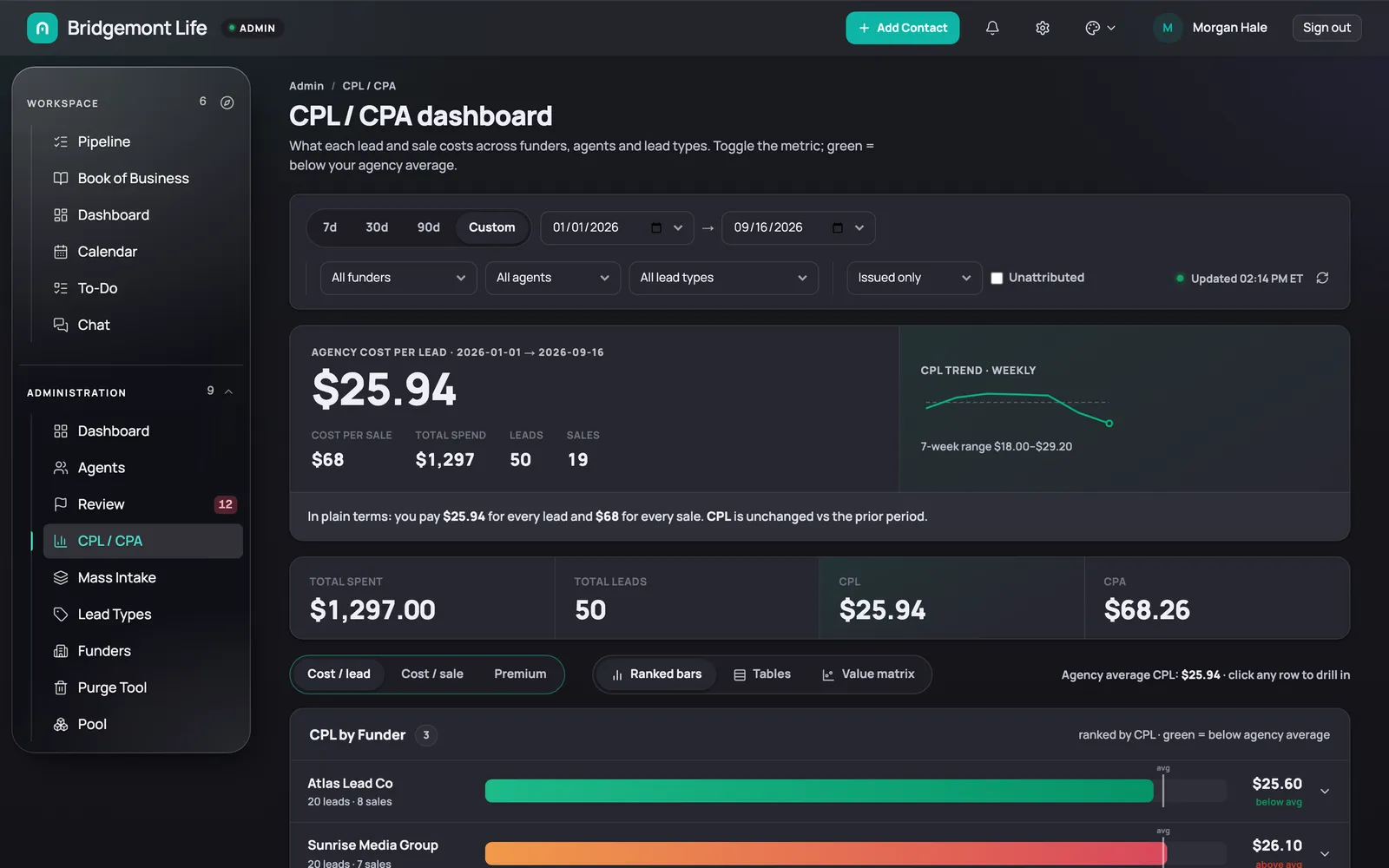This screenshot has width=1389, height=868.
Task: Refresh the updated data
Action: point(1322,278)
